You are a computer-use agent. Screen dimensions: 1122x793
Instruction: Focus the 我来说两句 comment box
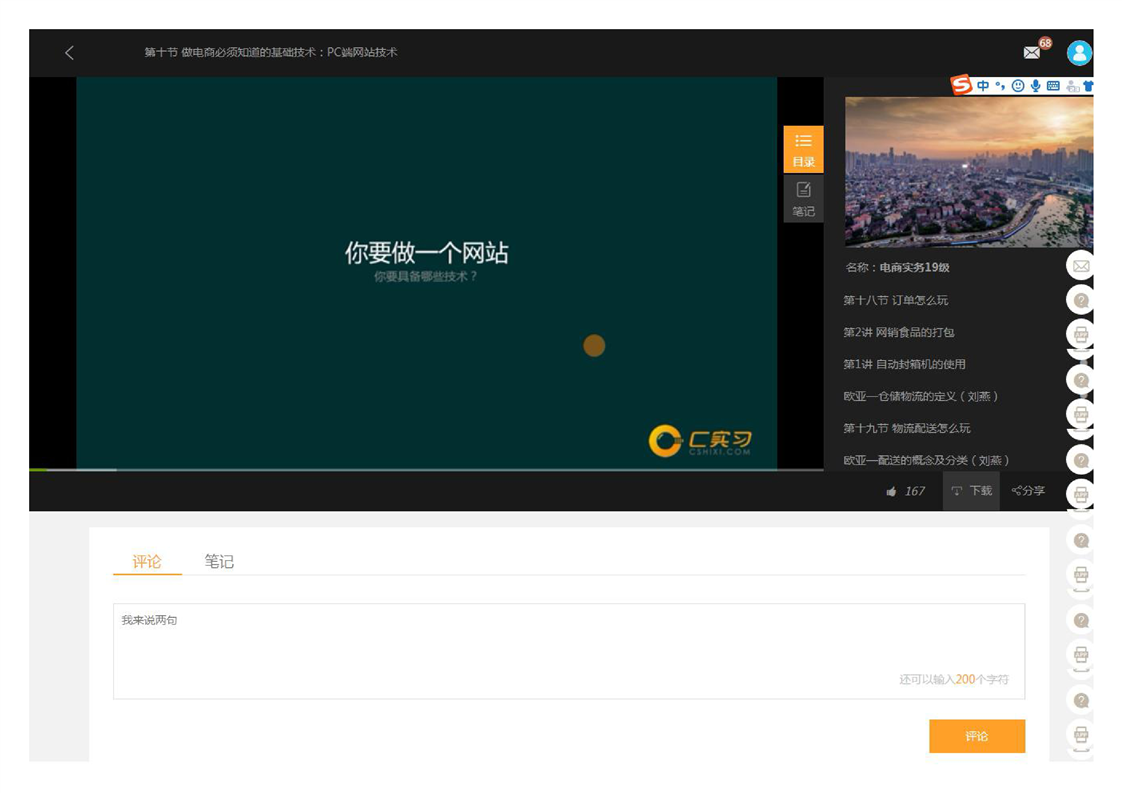(568, 650)
